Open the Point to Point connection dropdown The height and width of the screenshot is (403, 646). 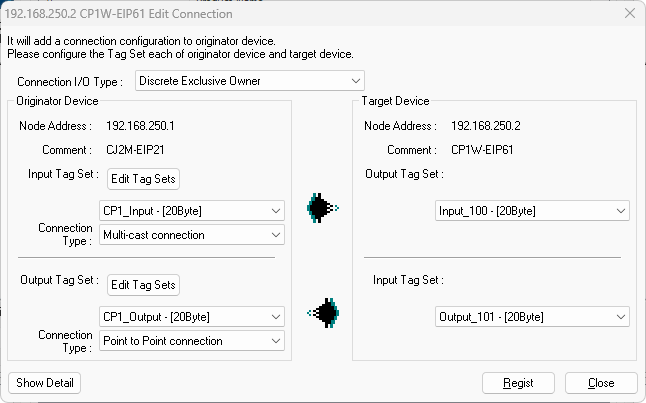[192, 341]
